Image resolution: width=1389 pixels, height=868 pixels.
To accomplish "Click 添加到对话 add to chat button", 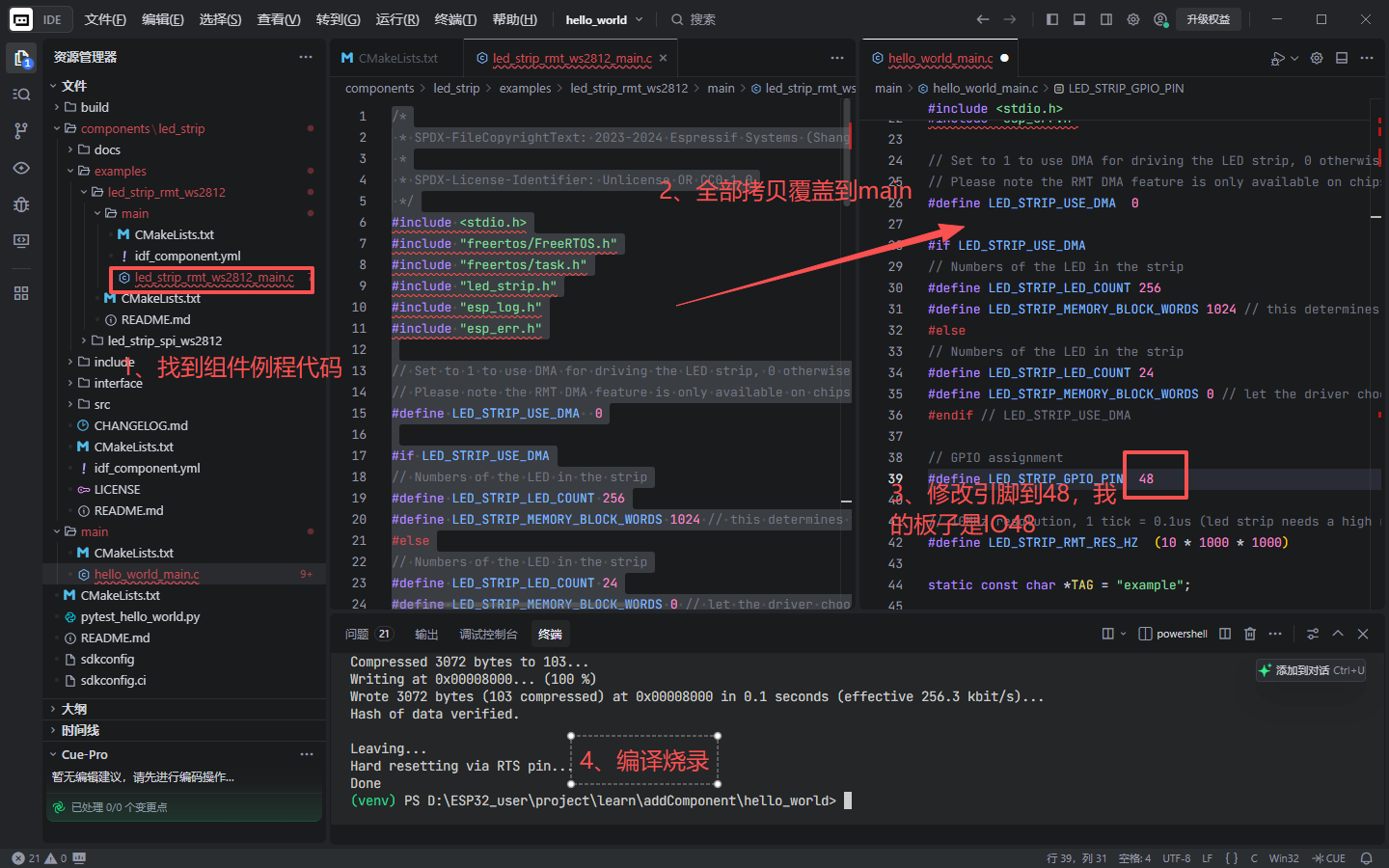I will pyautogui.click(x=1312, y=670).
